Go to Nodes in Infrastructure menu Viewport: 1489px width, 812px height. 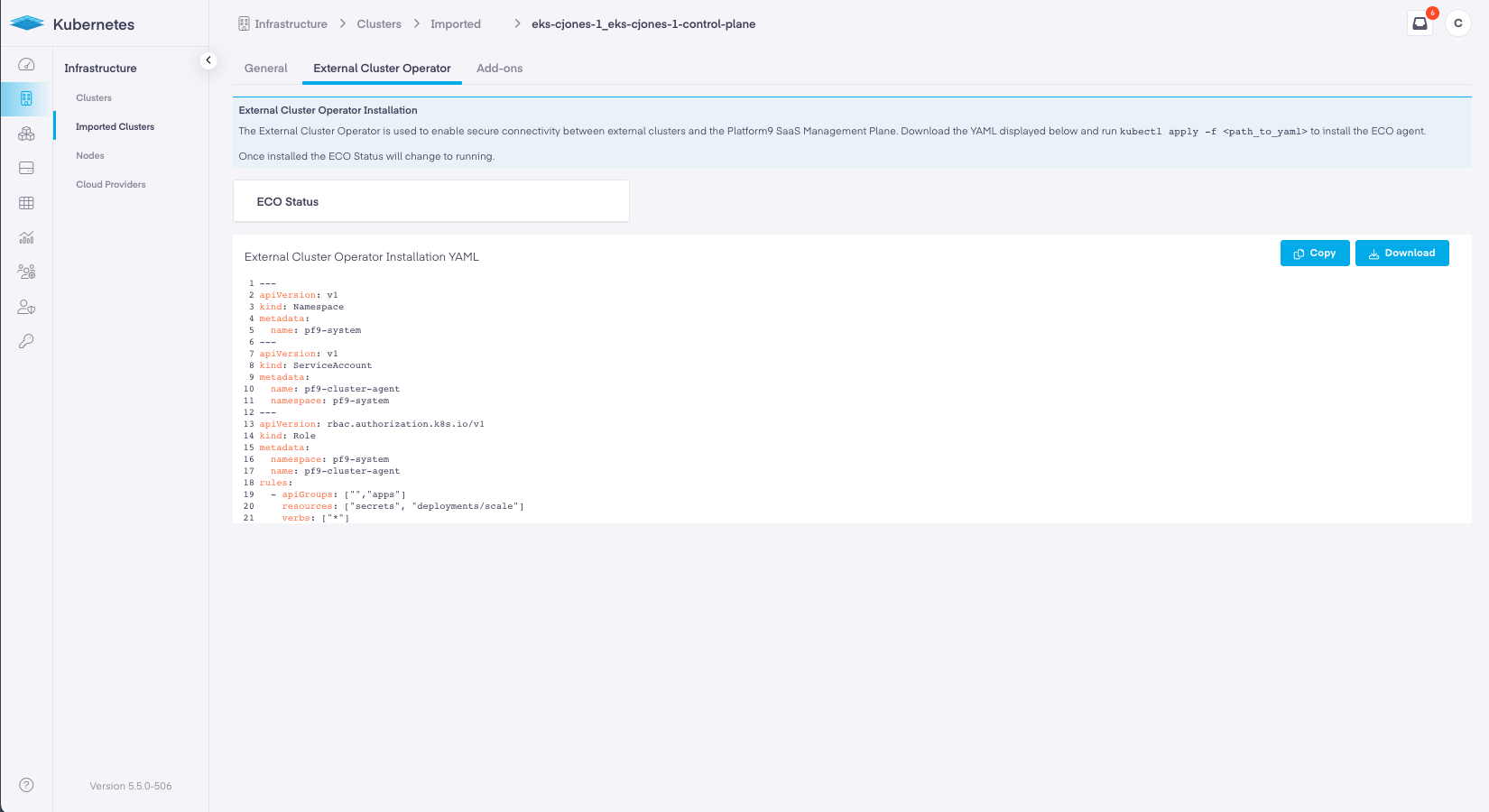pos(90,156)
